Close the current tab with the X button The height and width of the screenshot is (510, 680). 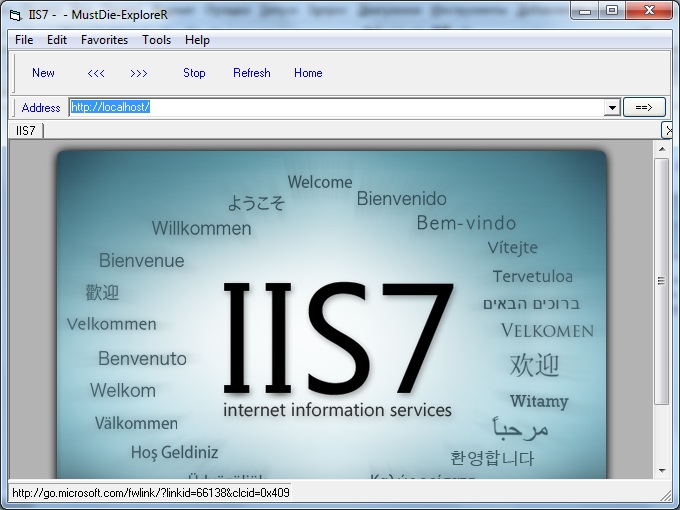click(x=667, y=131)
